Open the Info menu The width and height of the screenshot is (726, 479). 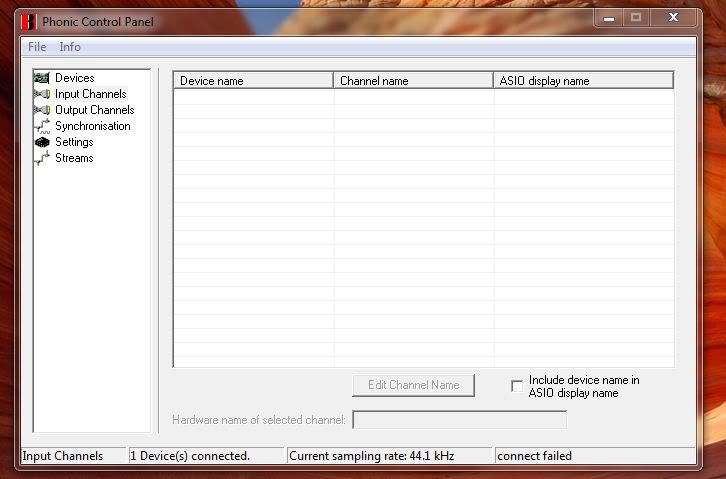click(70, 47)
